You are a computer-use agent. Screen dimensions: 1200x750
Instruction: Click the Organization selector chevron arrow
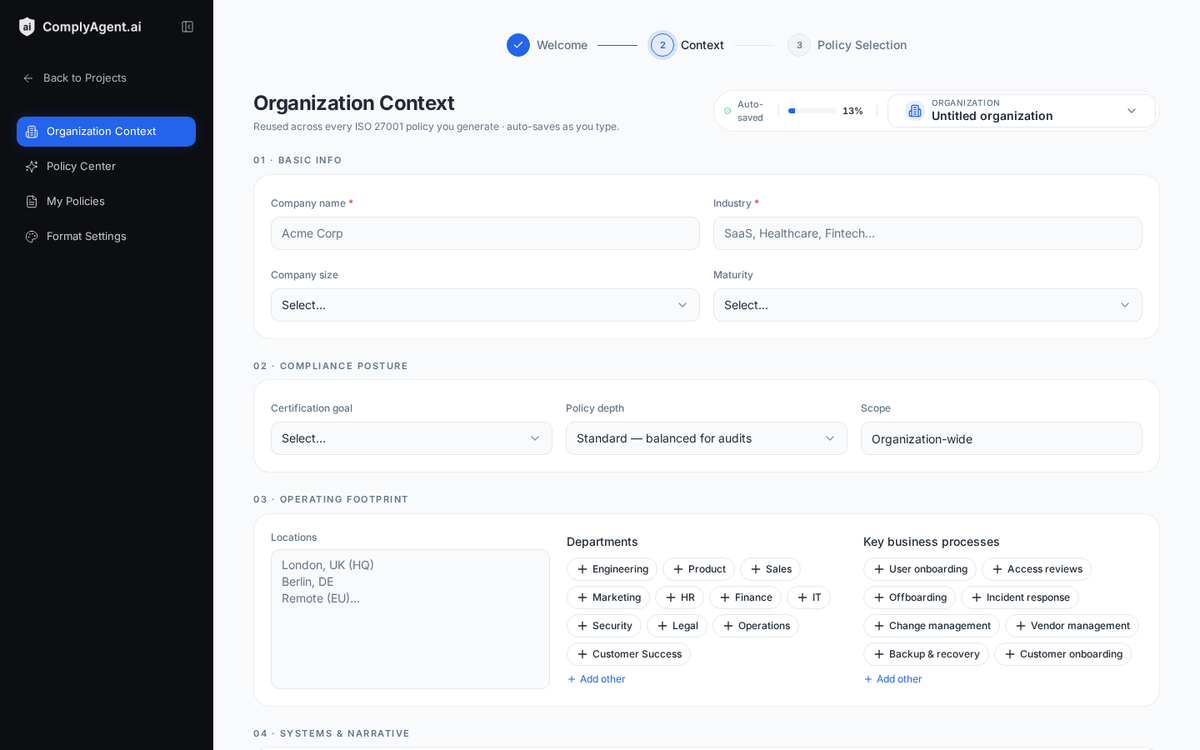(x=1131, y=111)
